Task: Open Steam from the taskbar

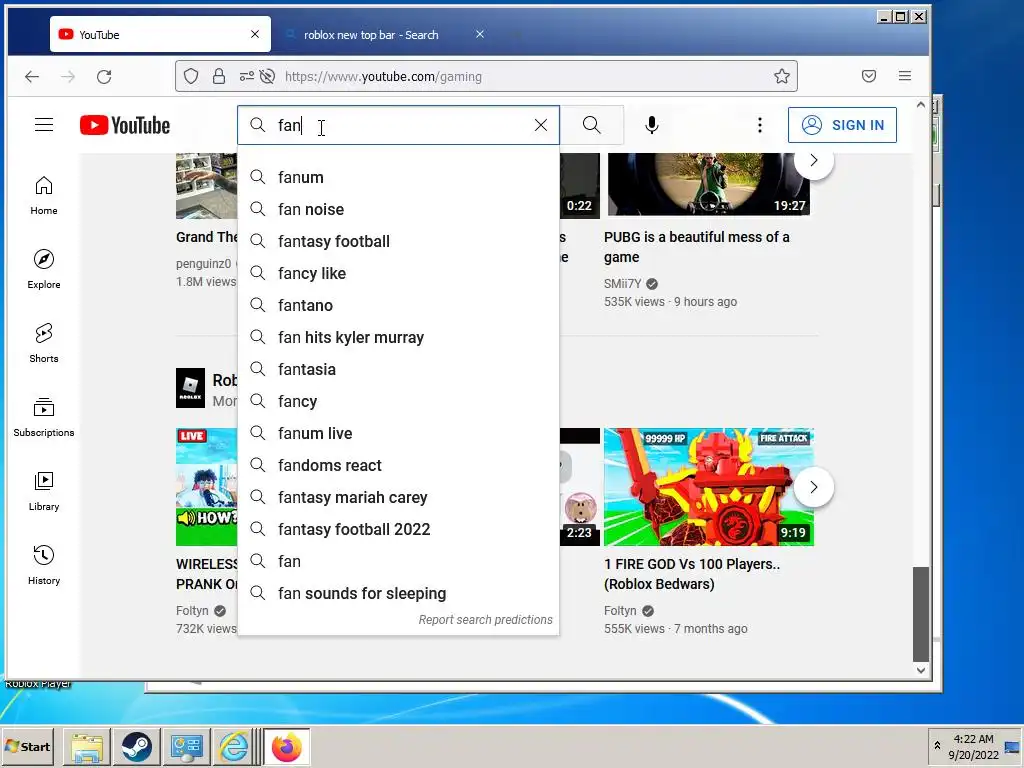Action: coord(136,747)
